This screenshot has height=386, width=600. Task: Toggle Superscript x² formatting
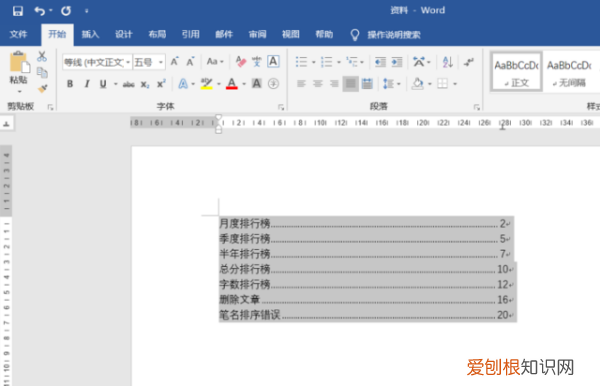[161, 84]
